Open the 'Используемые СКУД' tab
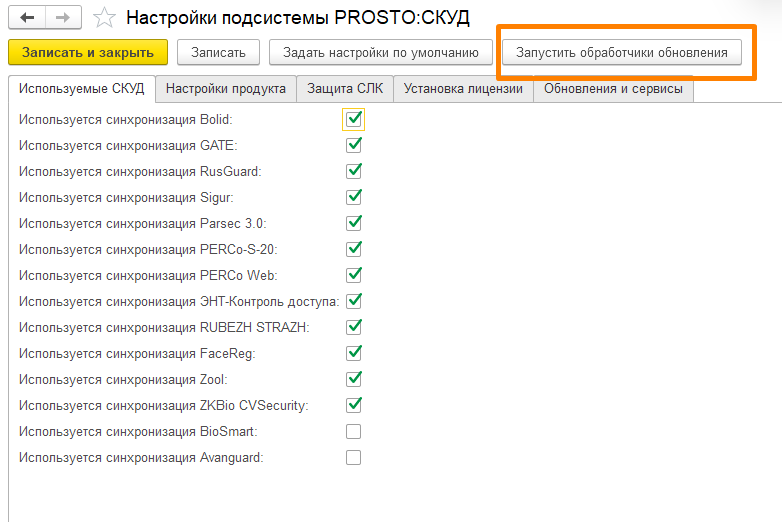Viewport: 782px width, 522px height. tap(82, 89)
